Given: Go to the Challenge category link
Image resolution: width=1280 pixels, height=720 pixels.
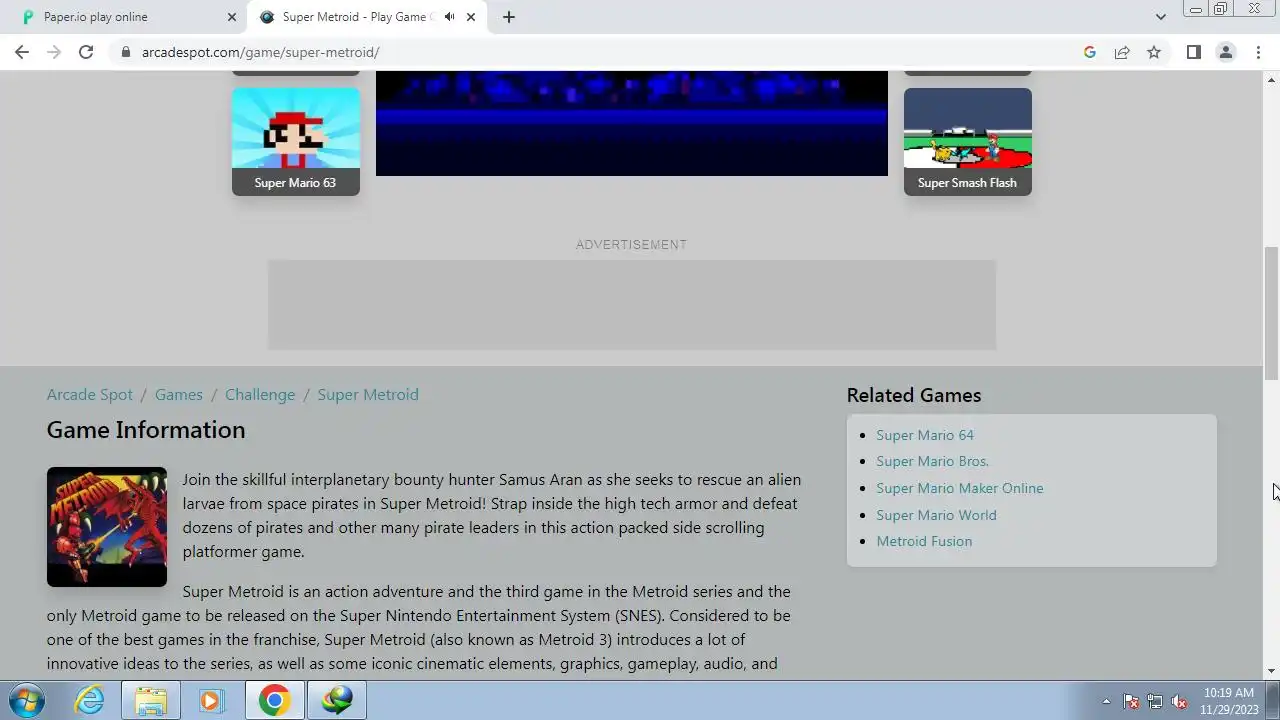Looking at the screenshot, I should [x=260, y=395].
